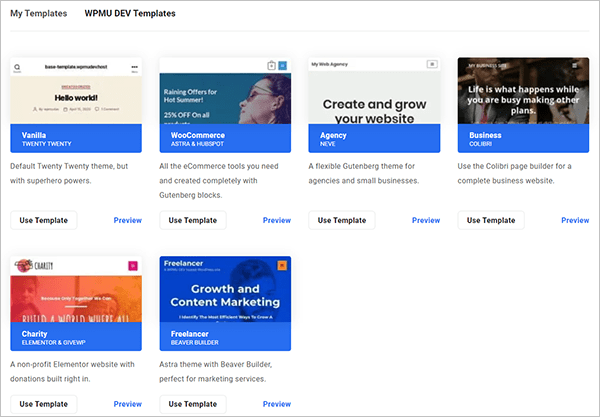Click the Agency NEVE blue label
The width and height of the screenshot is (600, 417).
[x=374, y=138]
